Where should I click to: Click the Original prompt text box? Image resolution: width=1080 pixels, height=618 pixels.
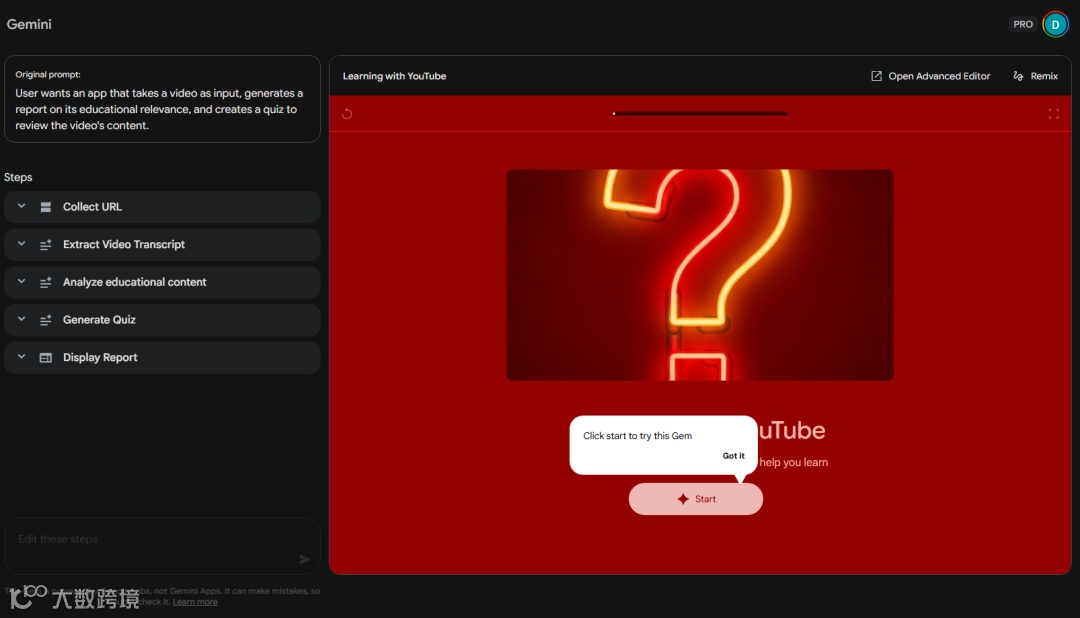163,99
